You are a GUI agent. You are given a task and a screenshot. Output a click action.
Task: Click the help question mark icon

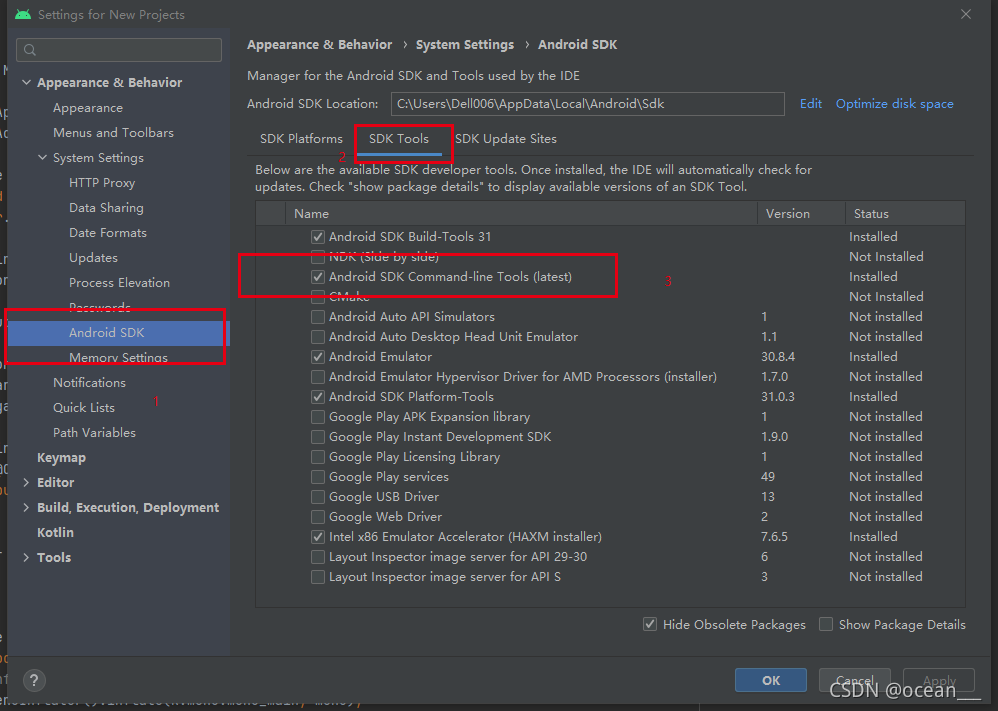(34, 680)
